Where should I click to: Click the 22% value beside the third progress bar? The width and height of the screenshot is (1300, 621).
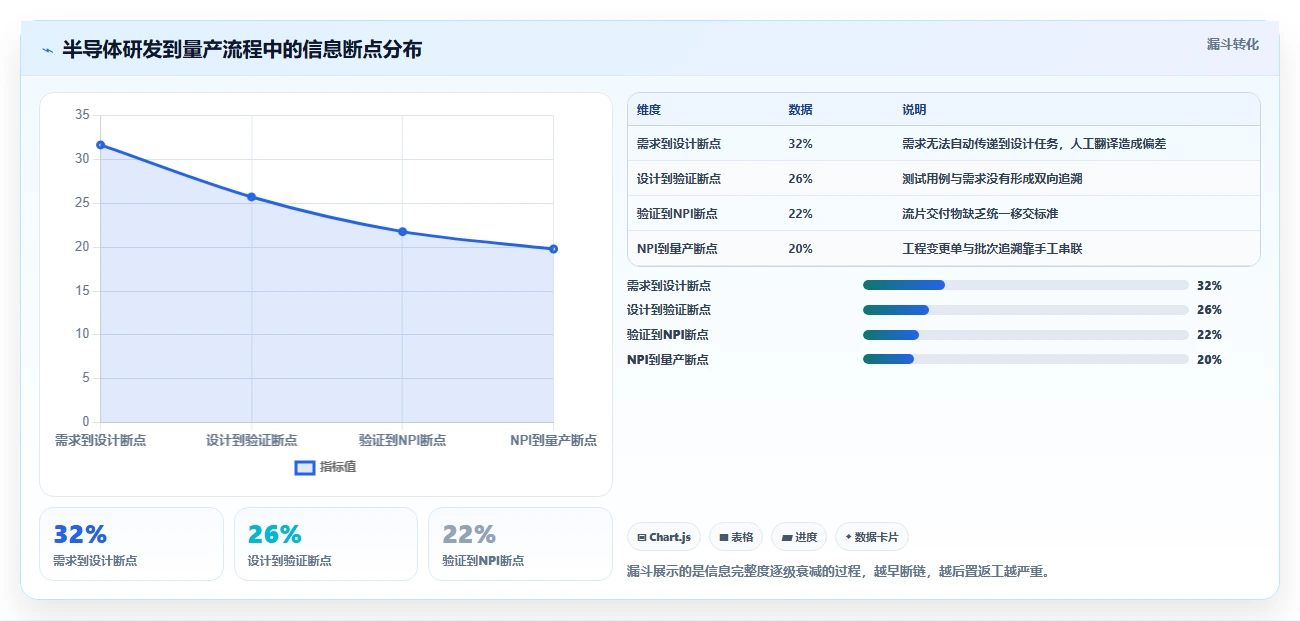pos(1209,335)
